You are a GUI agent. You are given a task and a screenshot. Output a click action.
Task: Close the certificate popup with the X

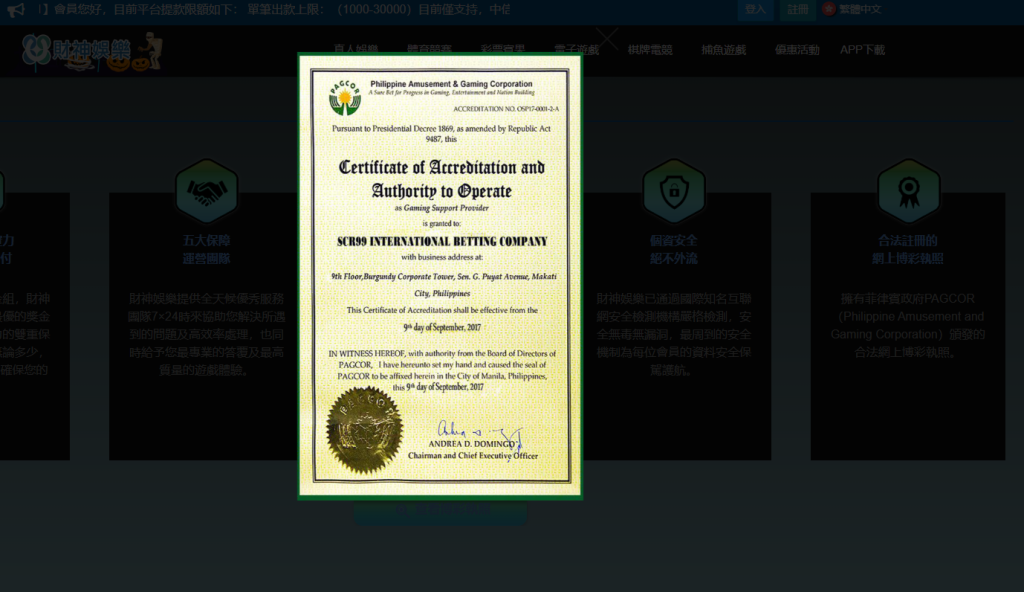[607, 39]
